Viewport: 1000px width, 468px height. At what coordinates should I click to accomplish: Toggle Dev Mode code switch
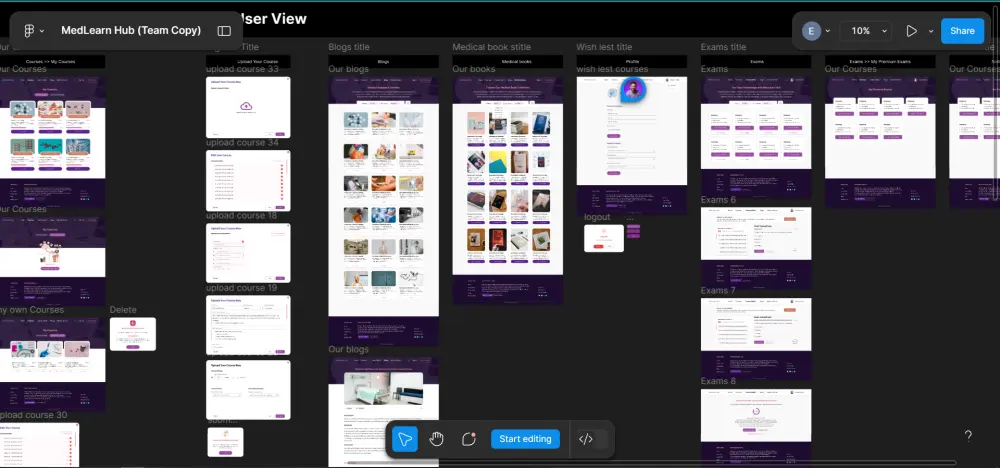tap(592, 439)
